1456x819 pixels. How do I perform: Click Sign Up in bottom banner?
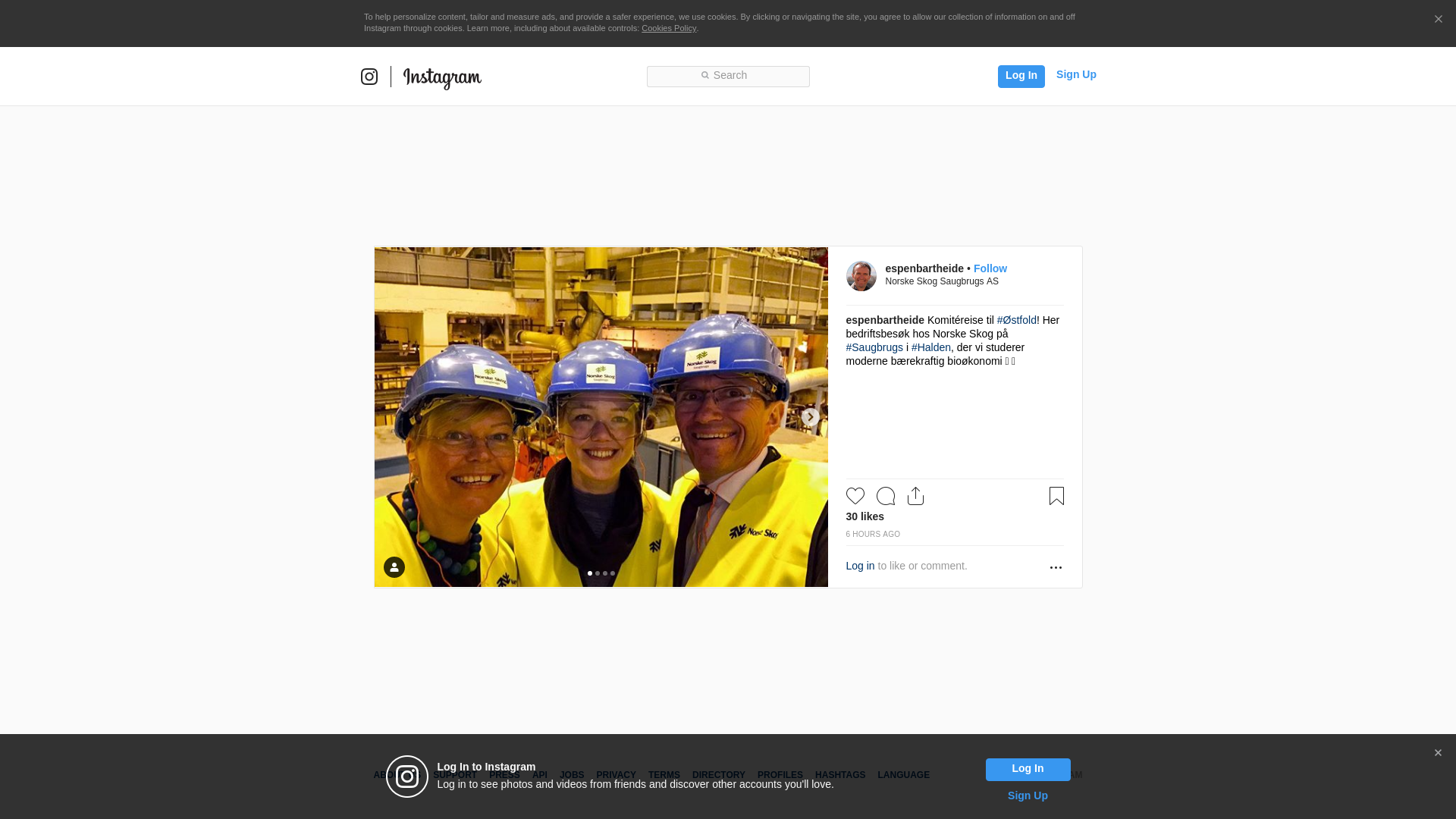coord(1028,795)
